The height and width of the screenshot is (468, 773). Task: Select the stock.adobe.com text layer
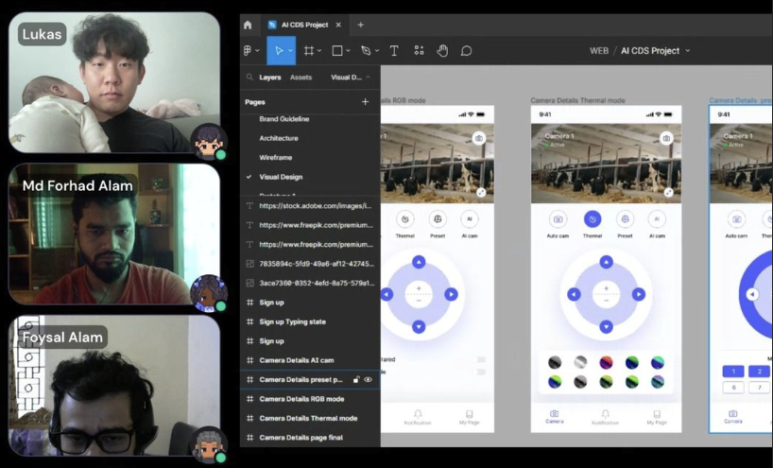310,206
